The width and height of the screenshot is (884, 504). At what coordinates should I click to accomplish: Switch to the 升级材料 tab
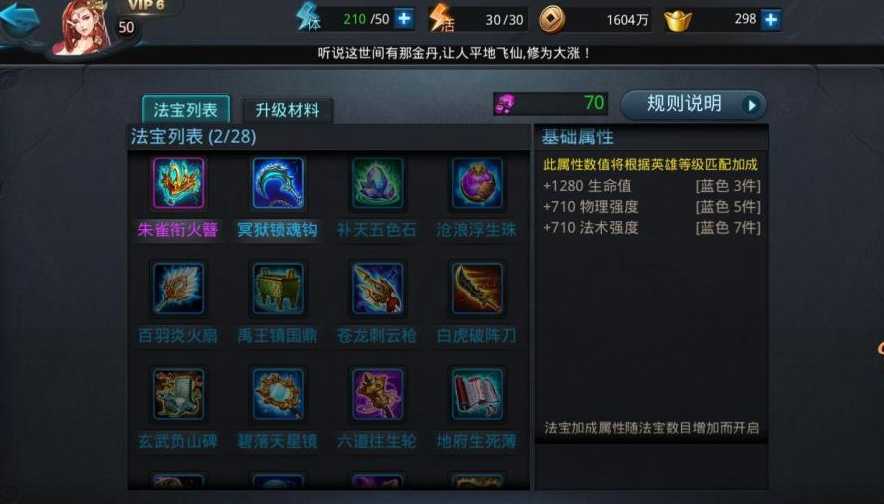[x=288, y=110]
